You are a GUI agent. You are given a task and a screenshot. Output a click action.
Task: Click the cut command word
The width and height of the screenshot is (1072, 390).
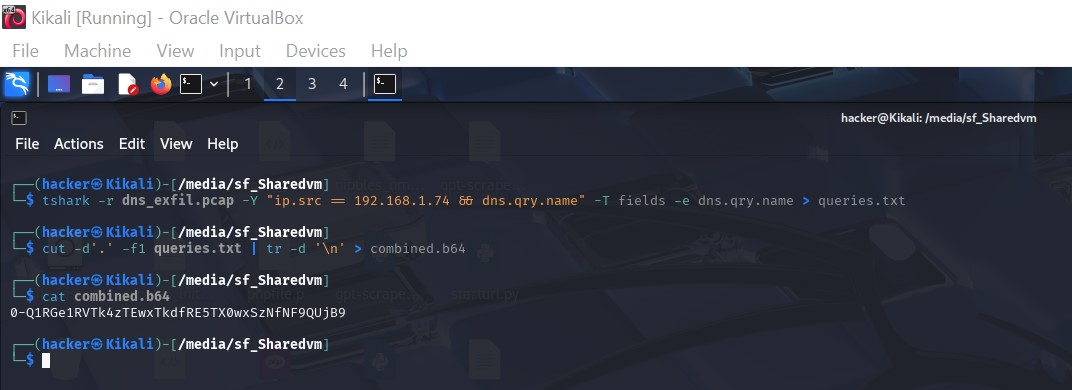pyautogui.click(x=53, y=248)
